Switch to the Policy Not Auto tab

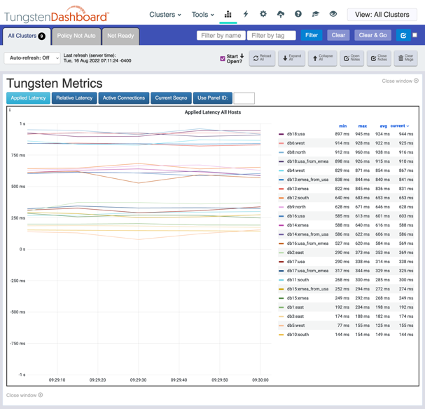(x=76, y=36)
